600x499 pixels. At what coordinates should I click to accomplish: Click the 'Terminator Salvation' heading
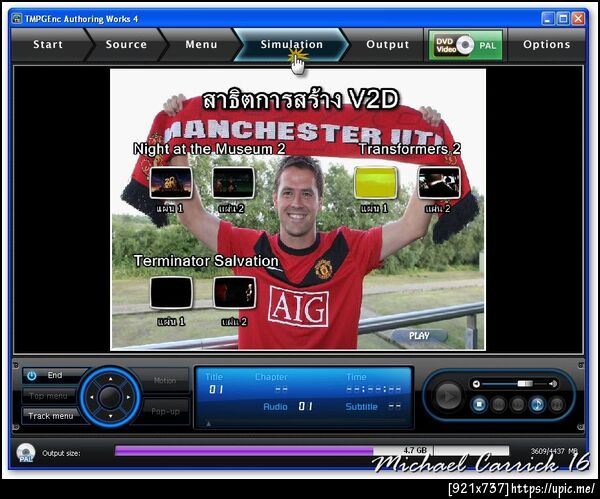pos(206,261)
